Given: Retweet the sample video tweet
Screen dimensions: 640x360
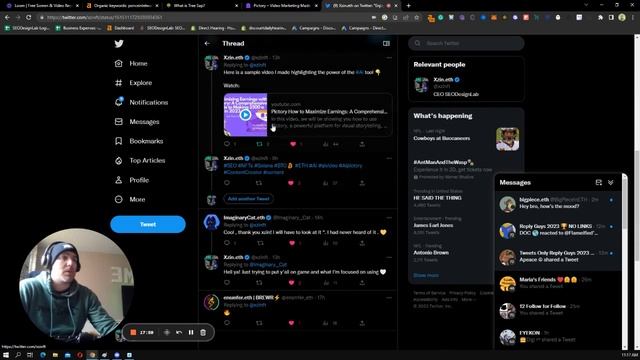Looking at the screenshot, I should tap(259, 144).
